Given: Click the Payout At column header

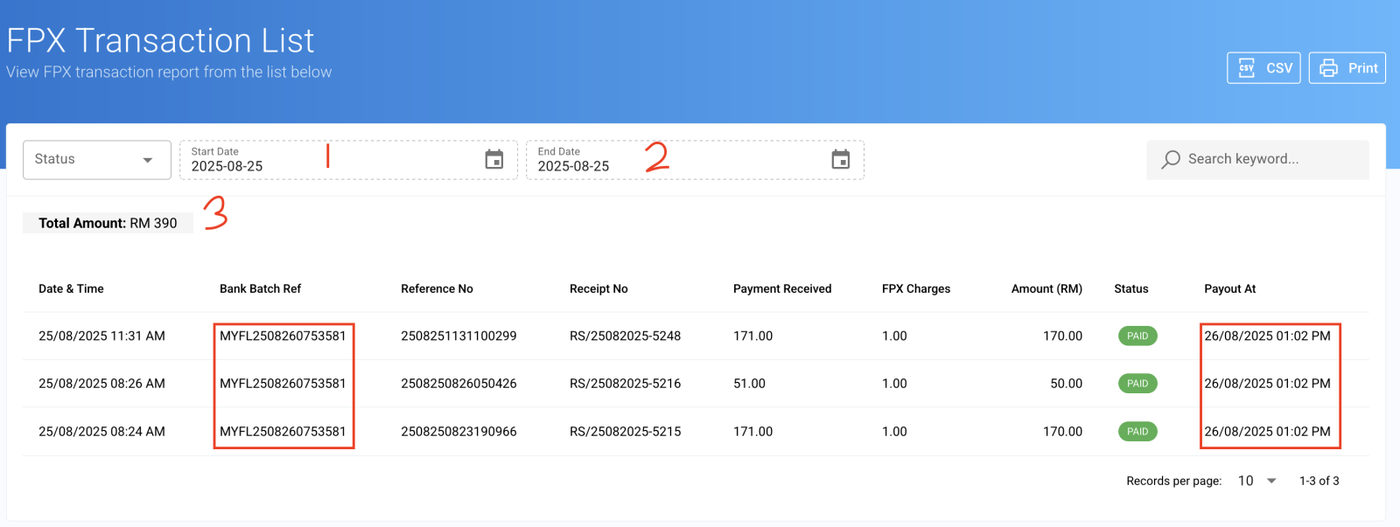Looking at the screenshot, I should (x=1229, y=289).
